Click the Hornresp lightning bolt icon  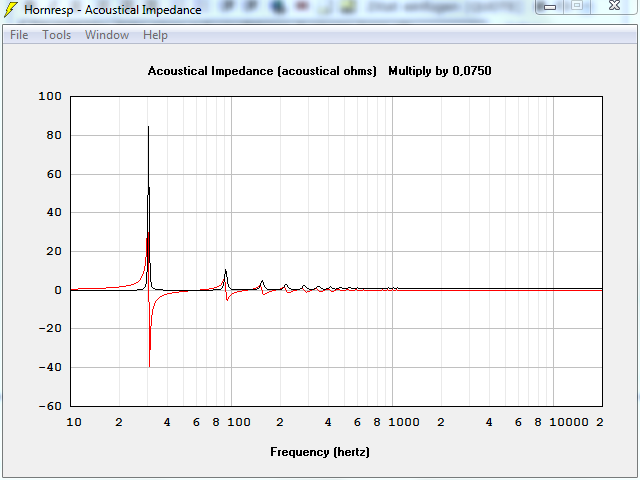11,9
